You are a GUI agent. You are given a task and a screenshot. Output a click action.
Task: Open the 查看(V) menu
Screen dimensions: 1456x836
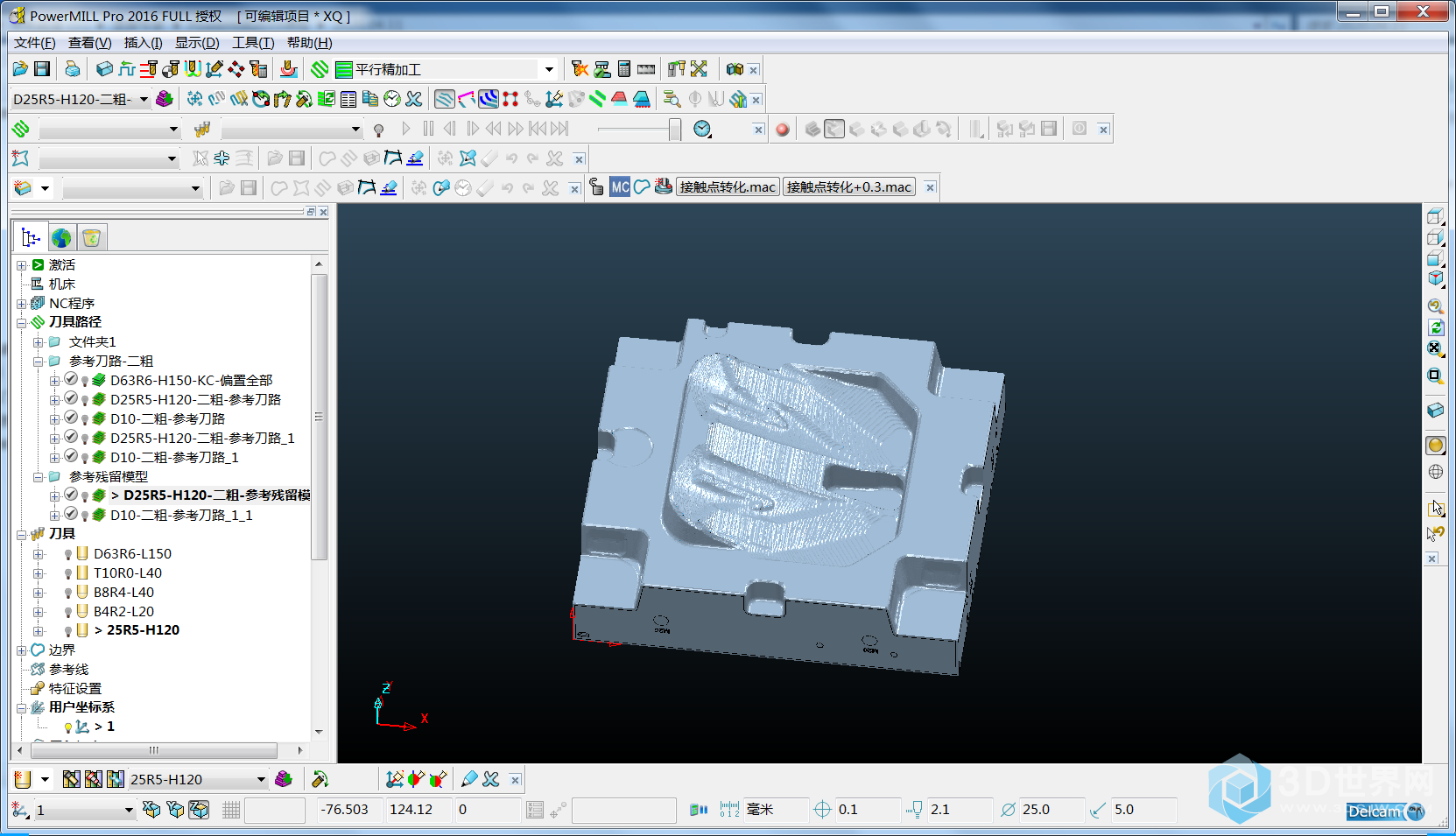(90, 43)
